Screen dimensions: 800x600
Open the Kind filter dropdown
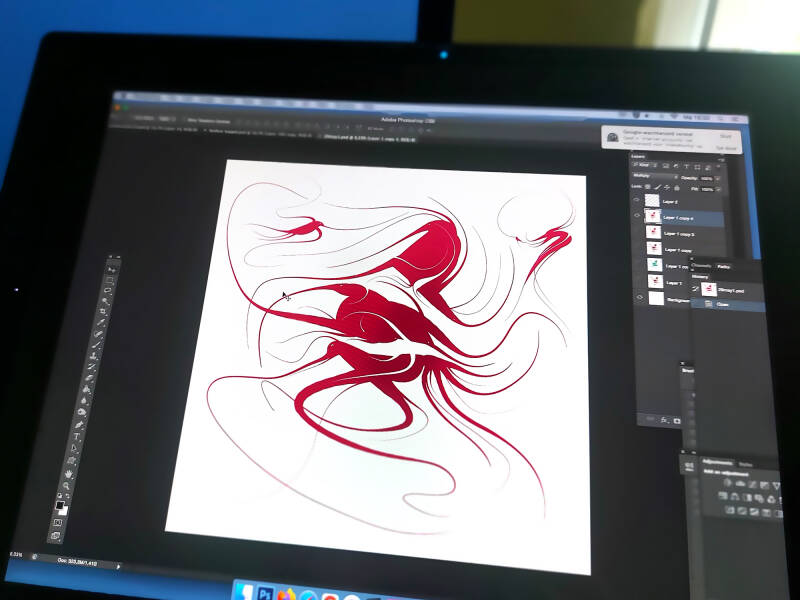tap(644, 165)
